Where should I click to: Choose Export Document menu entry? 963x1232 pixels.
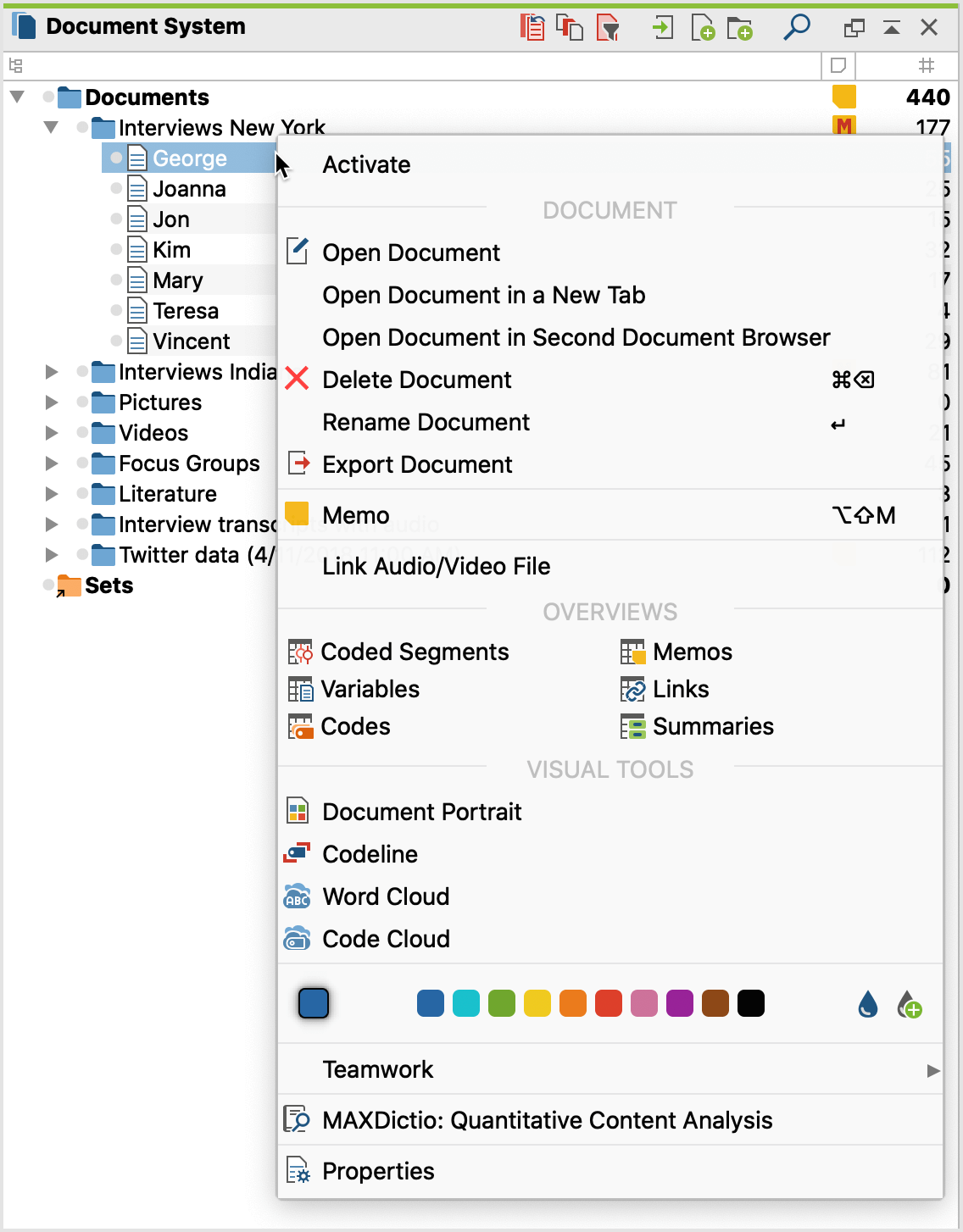pos(610,464)
